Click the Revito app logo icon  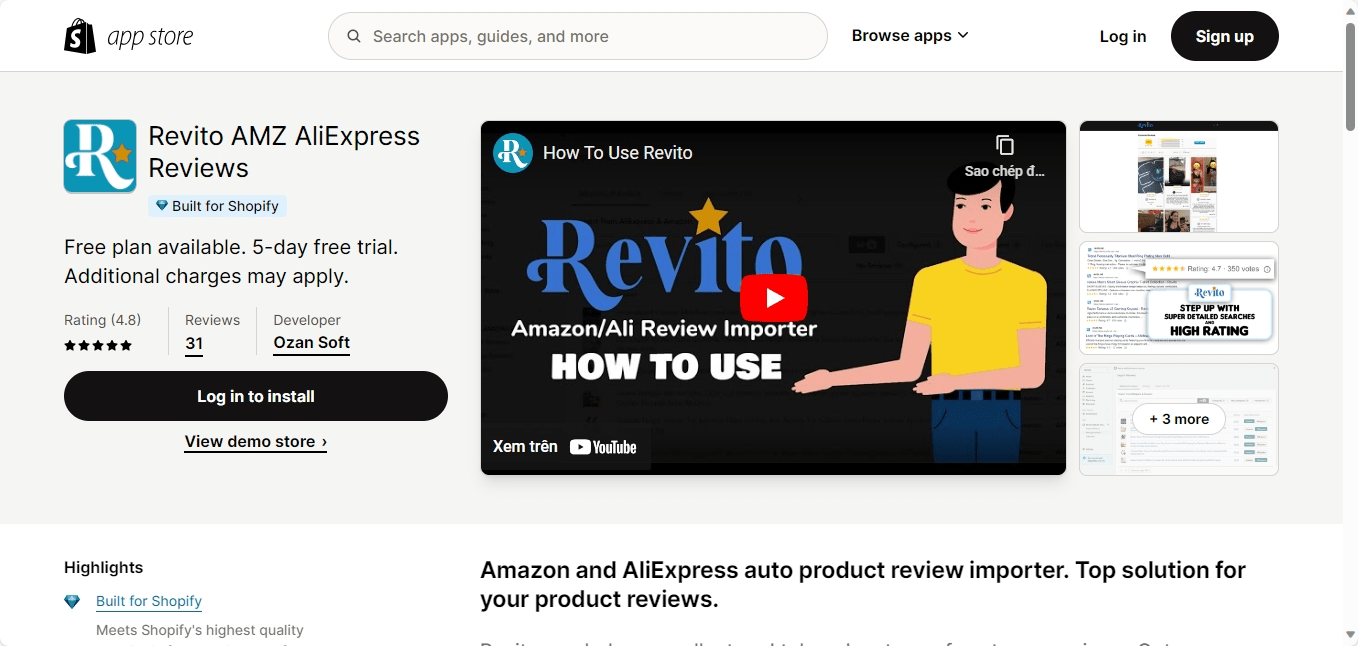[100, 156]
